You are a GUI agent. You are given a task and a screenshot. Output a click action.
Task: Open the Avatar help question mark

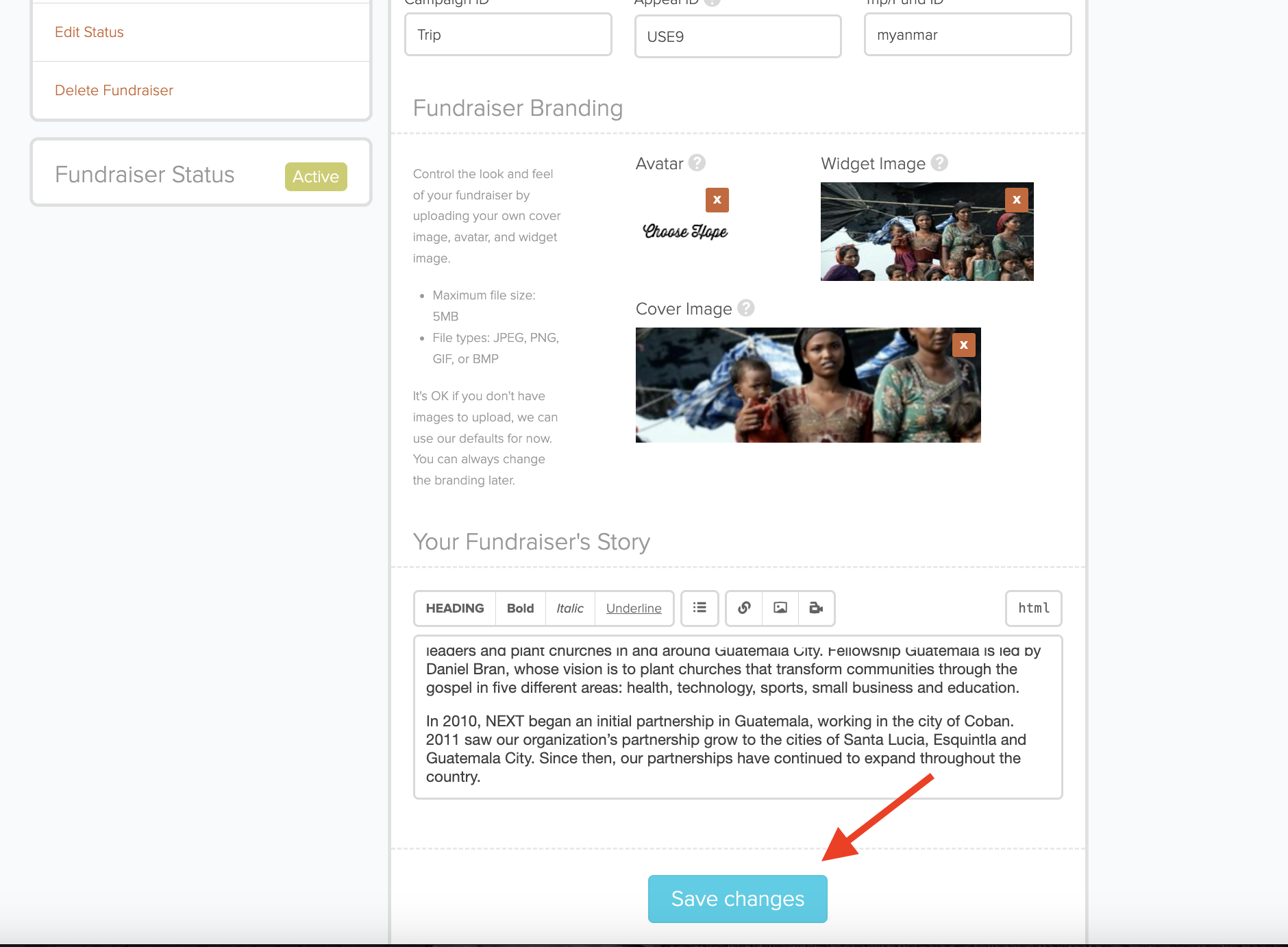697,162
